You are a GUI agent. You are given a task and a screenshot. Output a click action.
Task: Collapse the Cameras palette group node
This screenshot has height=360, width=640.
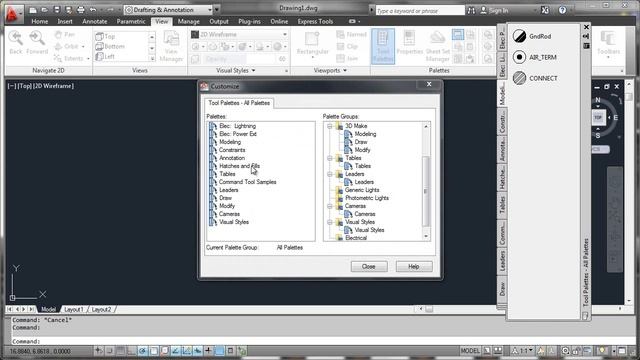[x=329, y=206]
